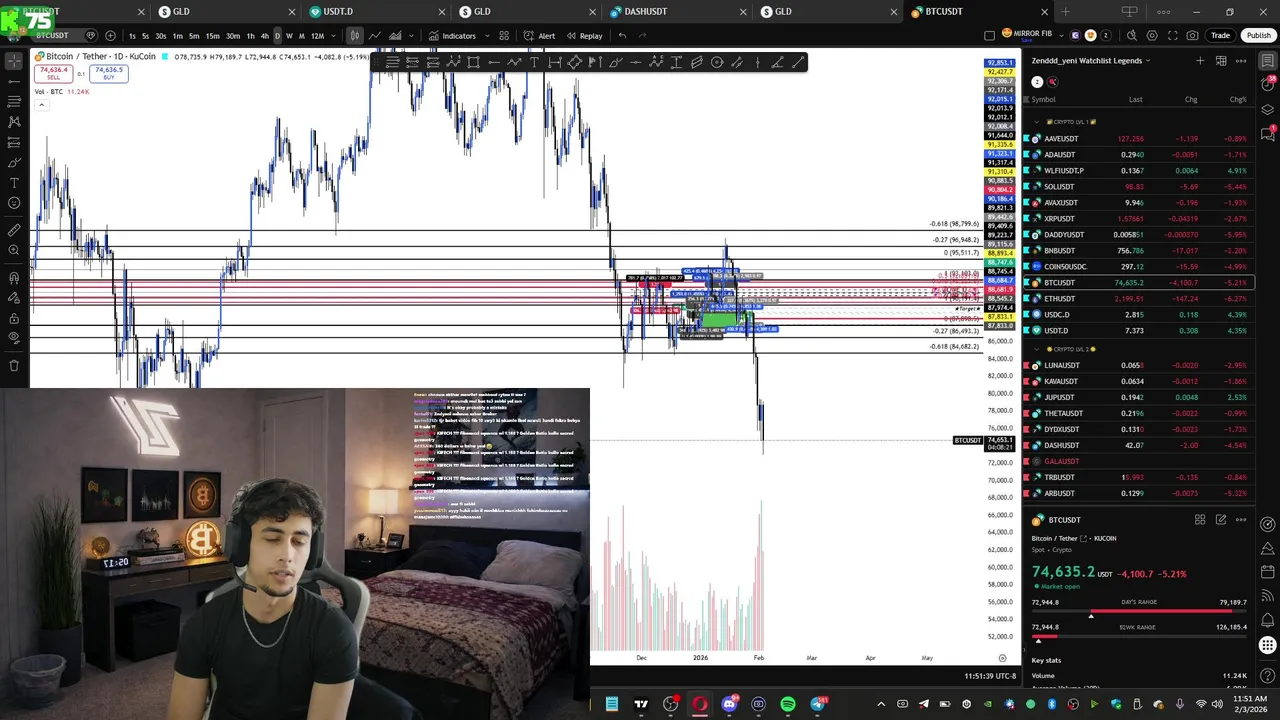This screenshot has height=720, width=1280.
Task: Open Telegram from taskbar
Action: pyautogui.click(x=818, y=704)
